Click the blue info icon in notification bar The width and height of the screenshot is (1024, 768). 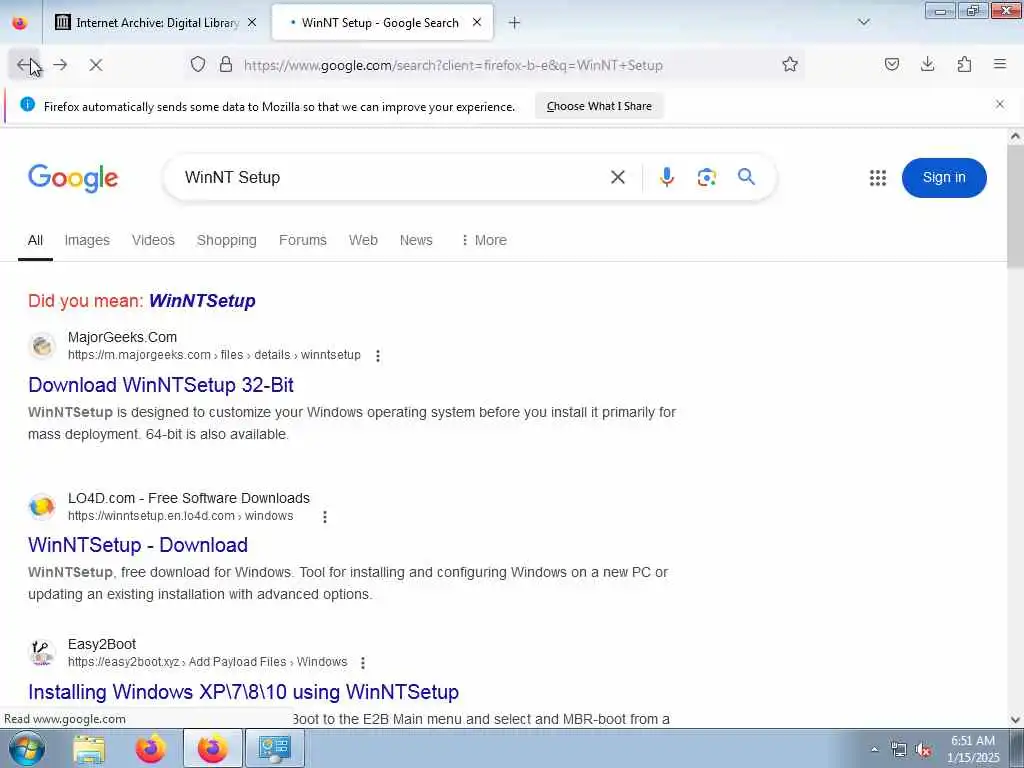coord(27,104)
